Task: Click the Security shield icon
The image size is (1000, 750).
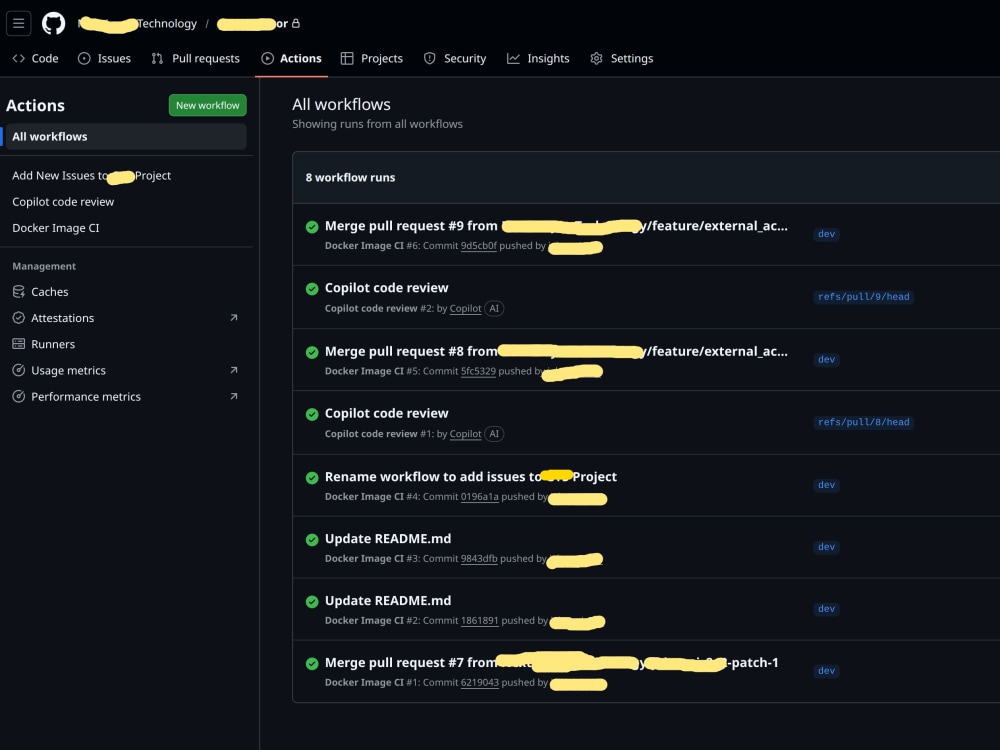Action: tap(430, 59)
